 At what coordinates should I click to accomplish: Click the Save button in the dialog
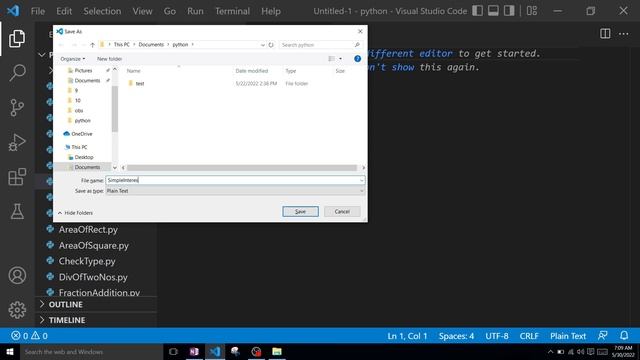pyautogui.click(x=300, y=211)
